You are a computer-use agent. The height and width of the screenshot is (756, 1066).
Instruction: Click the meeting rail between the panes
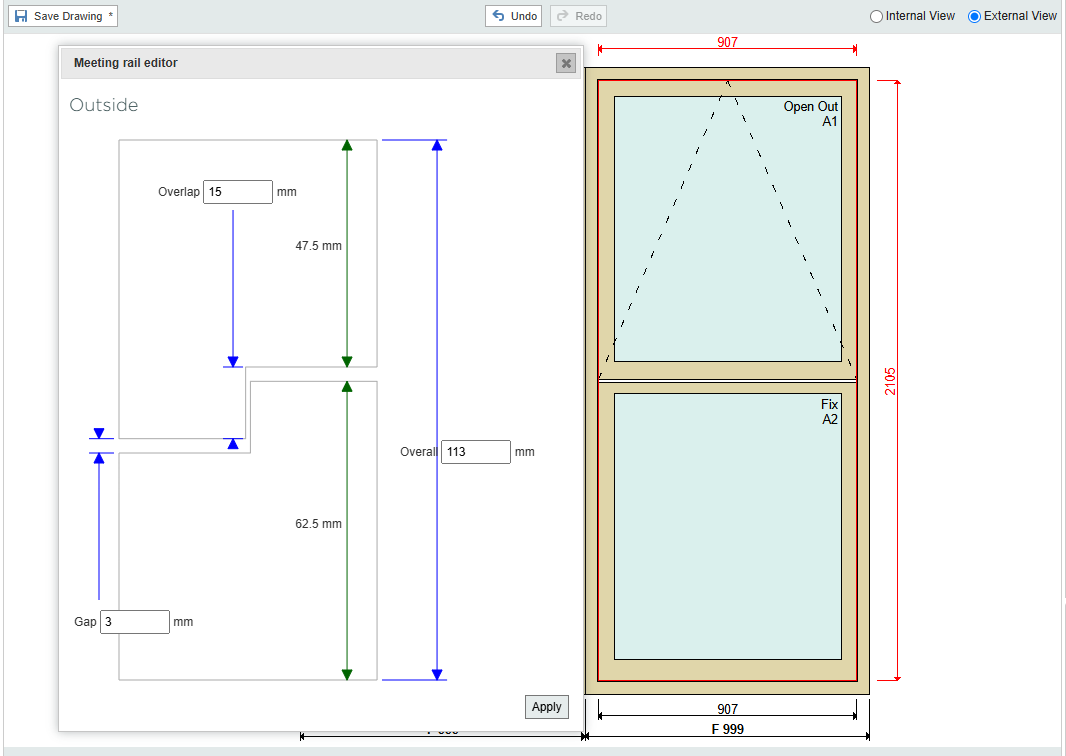(x=727, y=380)
